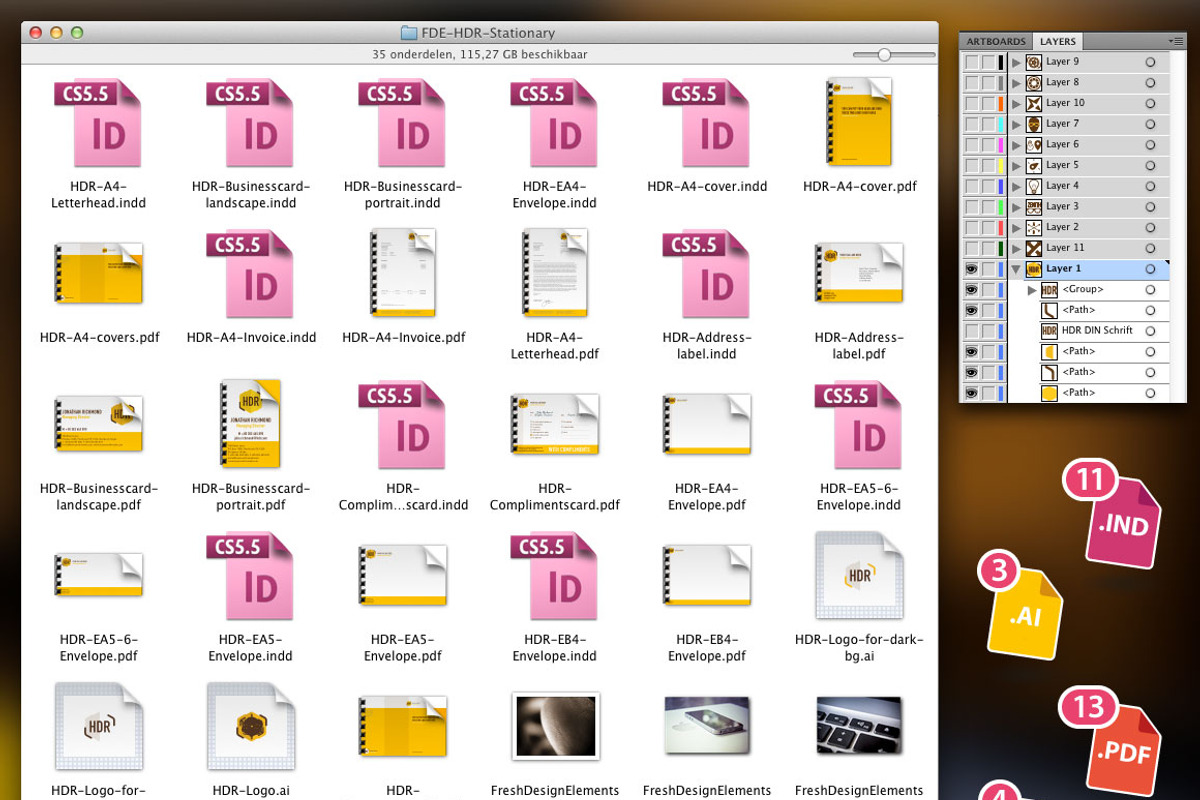
Task: Open the HDR-A4-Letterhead.indd InDesign file icon
Action: pyautogui.click(x=98, y=123)
